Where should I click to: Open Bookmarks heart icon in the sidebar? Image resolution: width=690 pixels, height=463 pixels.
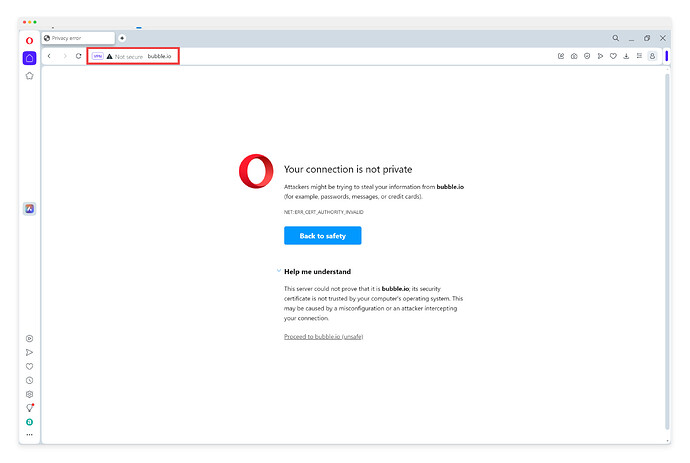[29, 366]
